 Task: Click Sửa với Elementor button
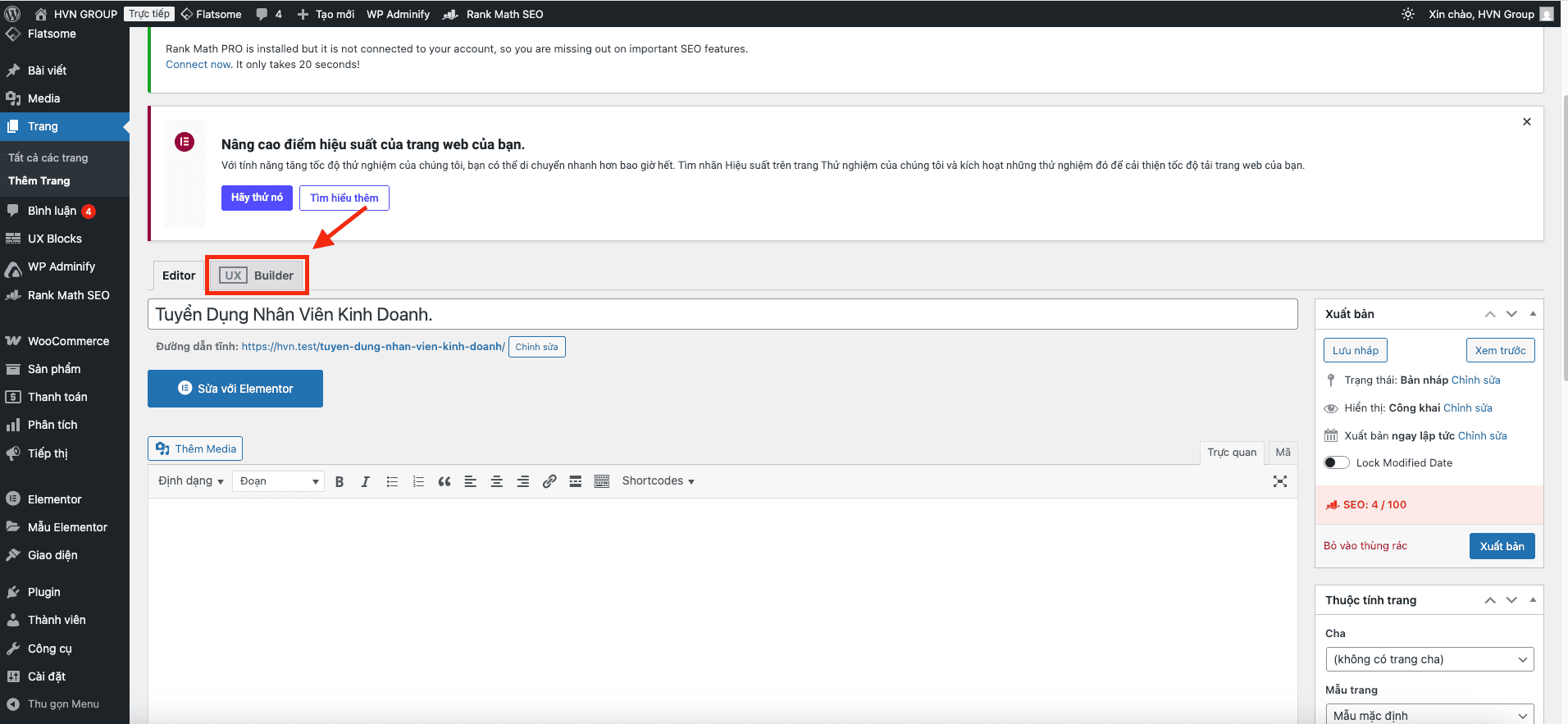click(x=235, y=389)
